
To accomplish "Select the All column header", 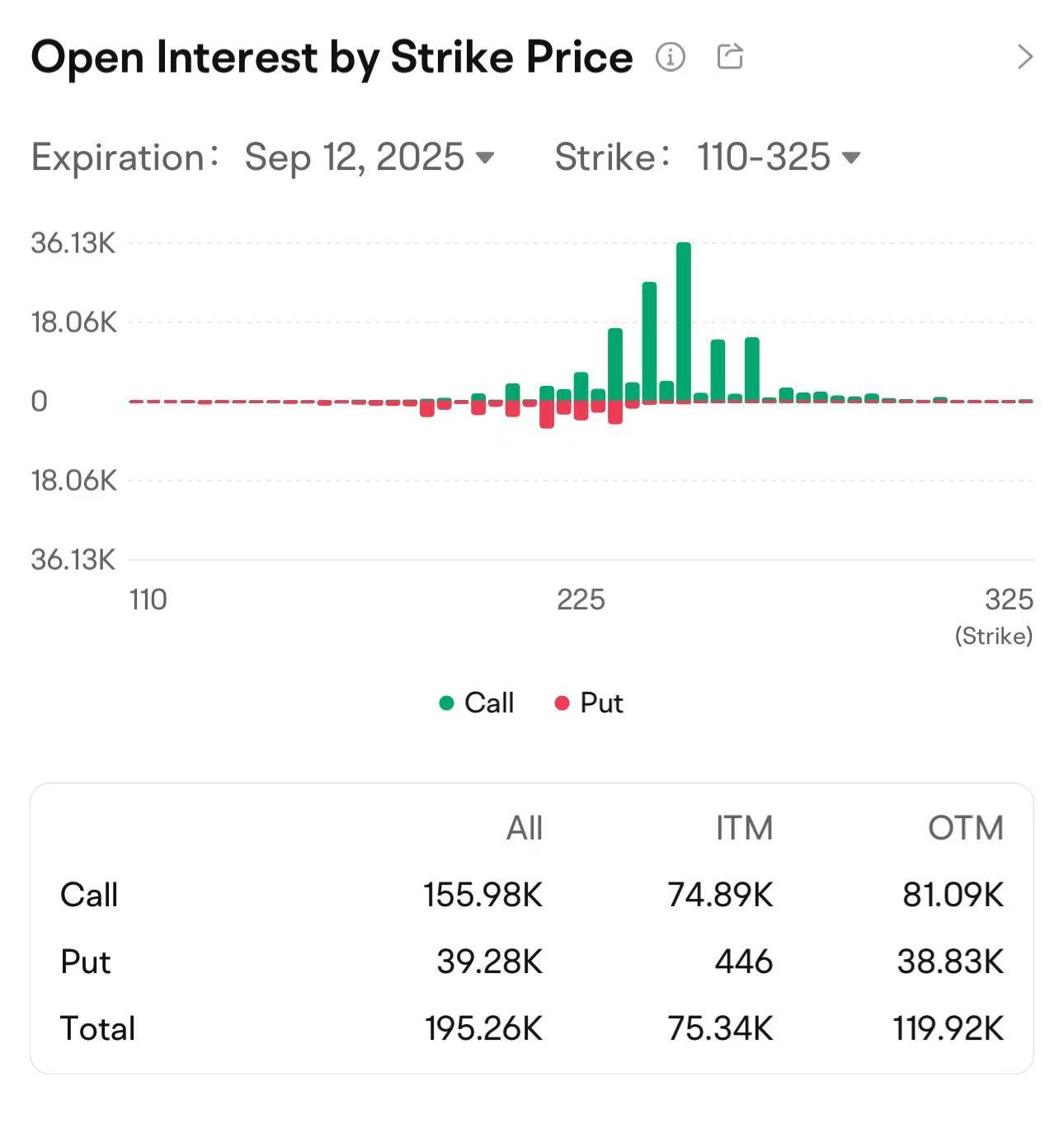I will [524, 828].
